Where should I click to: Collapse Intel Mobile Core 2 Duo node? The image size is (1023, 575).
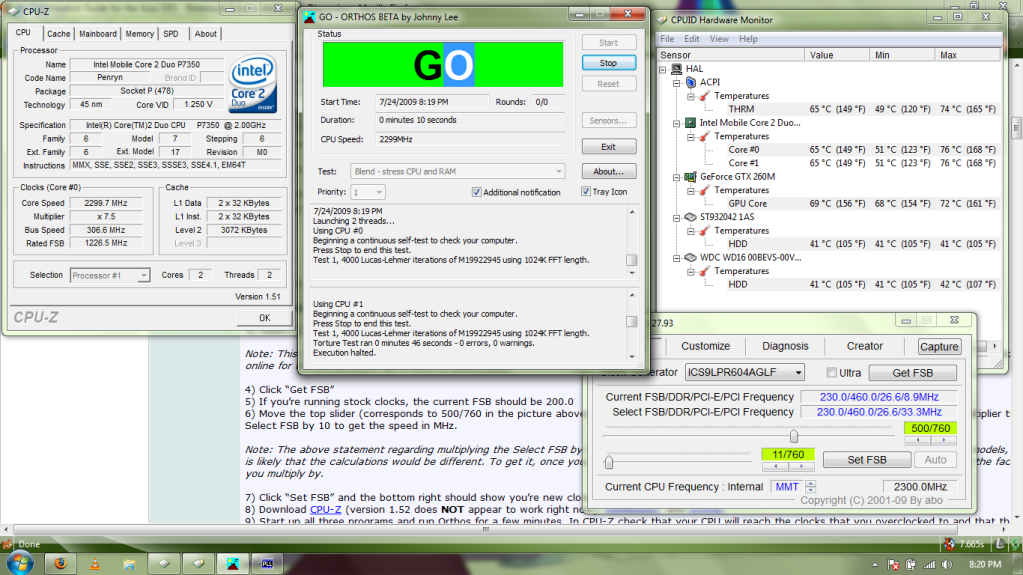tap(677, 123)
